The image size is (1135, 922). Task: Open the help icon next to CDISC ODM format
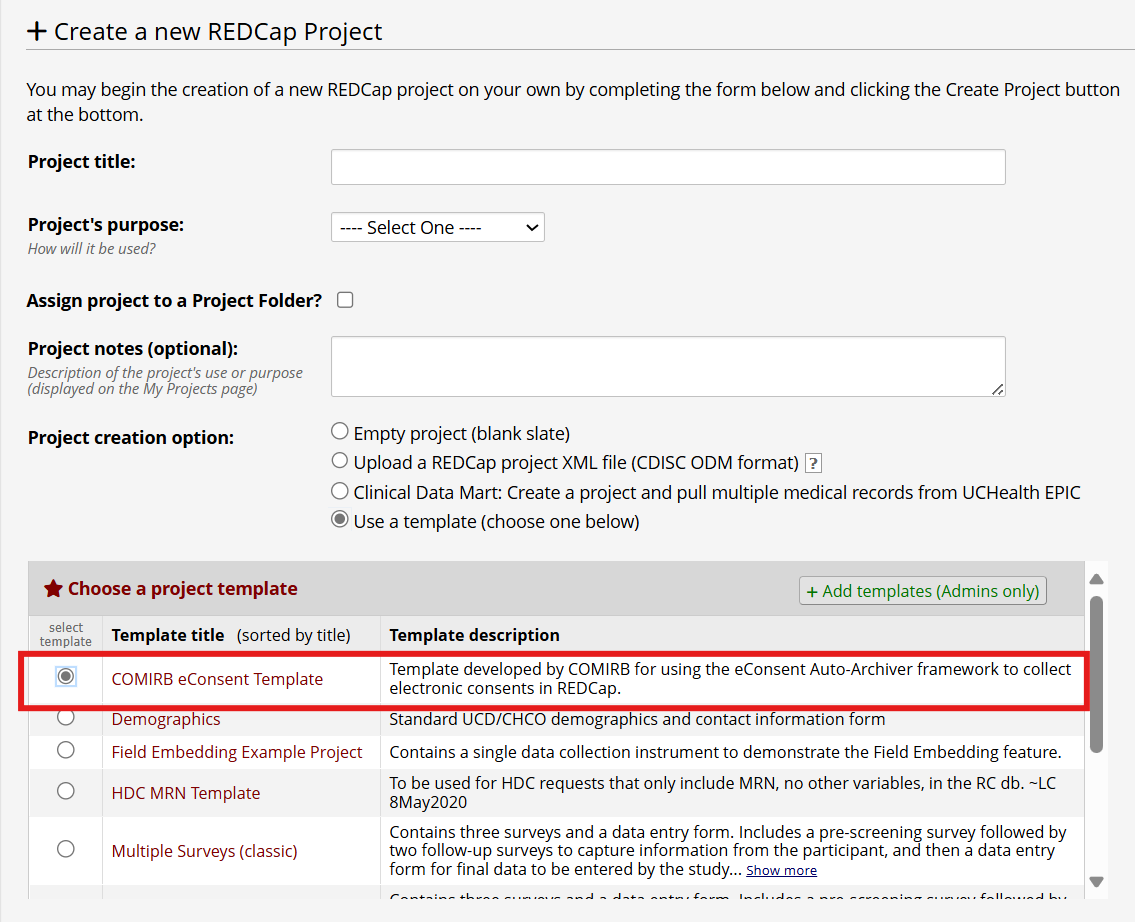(x=812, y=463)
